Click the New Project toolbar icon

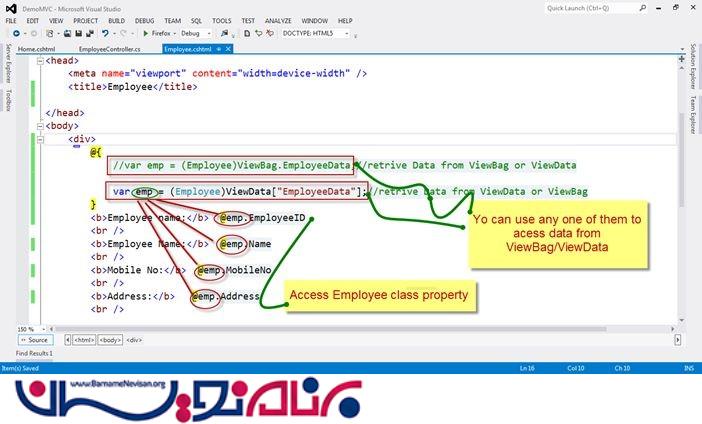[50, 33]
